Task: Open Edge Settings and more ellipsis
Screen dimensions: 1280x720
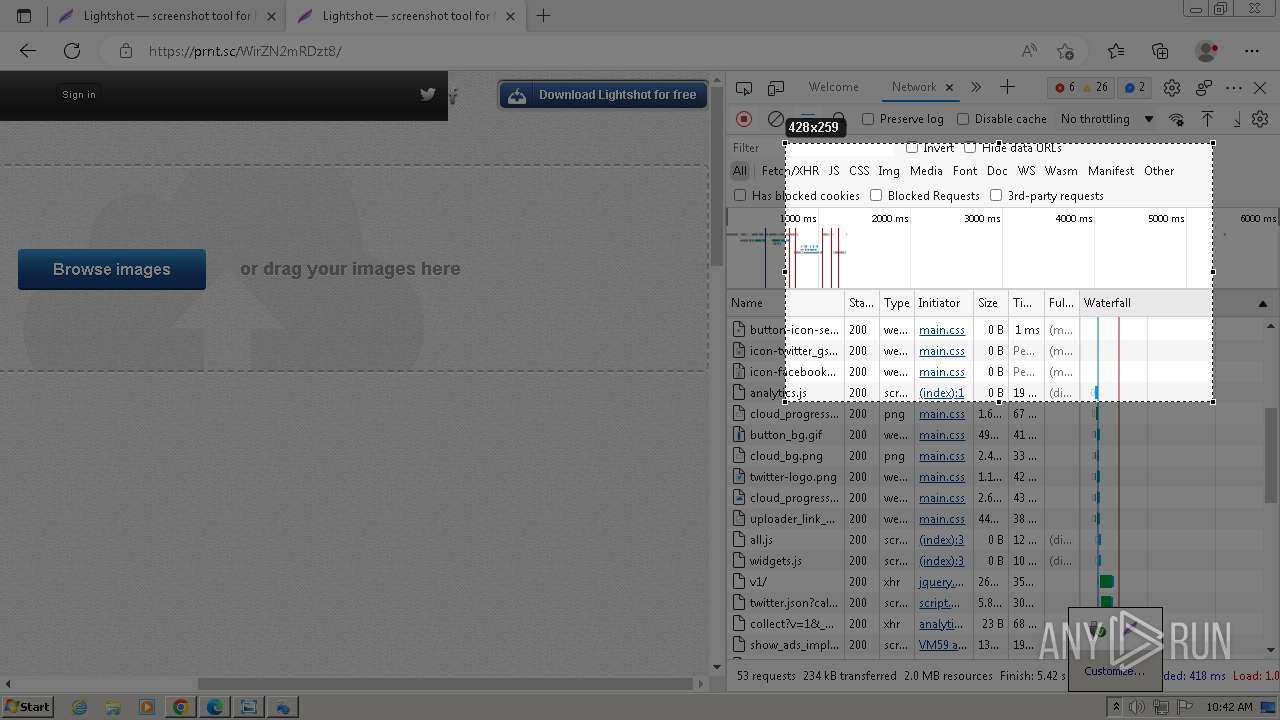Action: click(1252, 51)
